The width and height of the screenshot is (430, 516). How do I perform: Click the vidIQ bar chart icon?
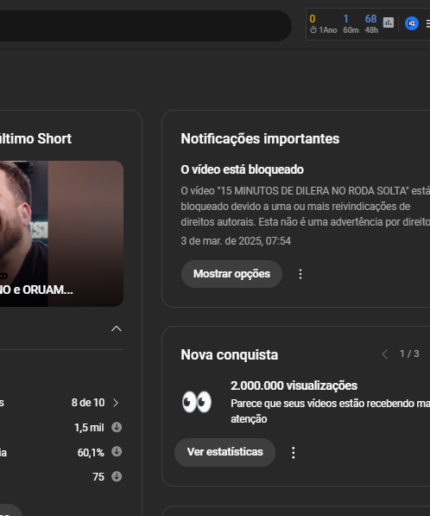[388, 23]
